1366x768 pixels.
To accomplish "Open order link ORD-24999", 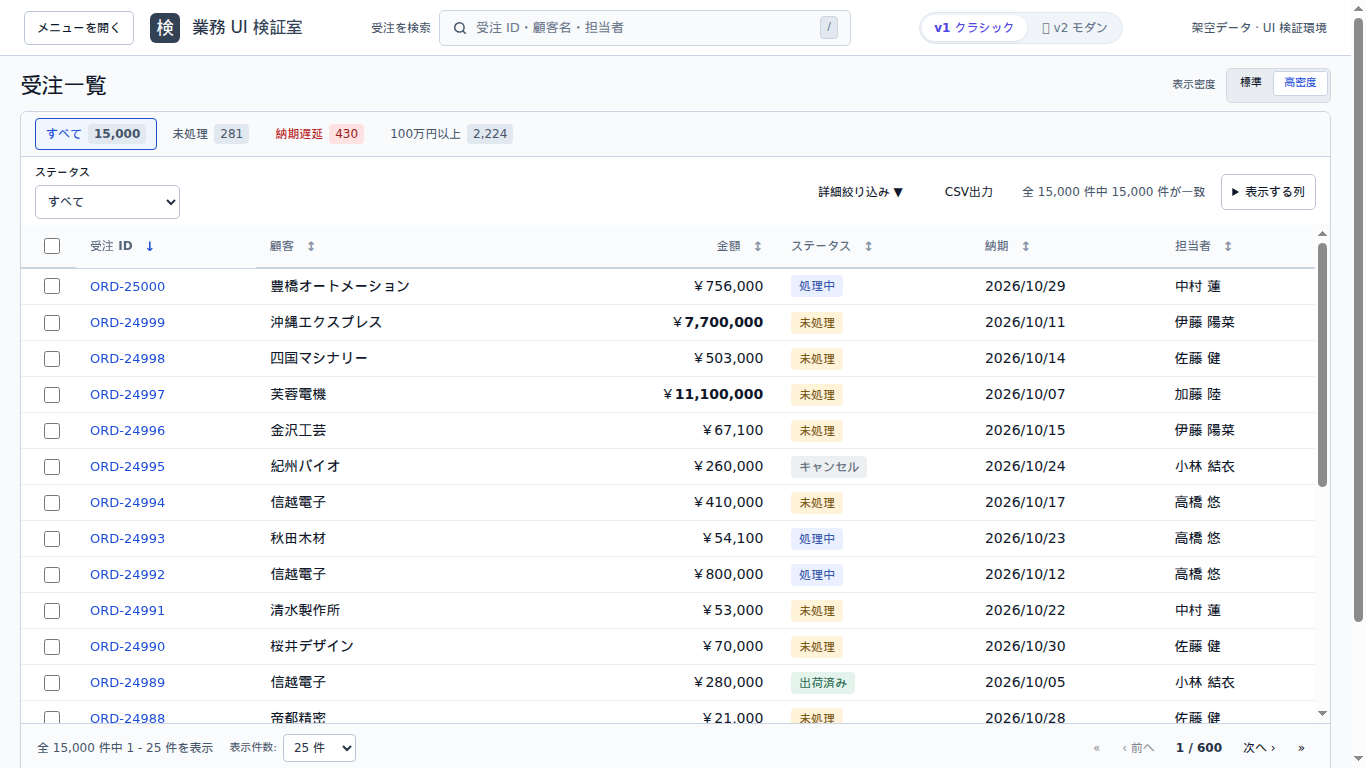I will click(x=127, y=322).
